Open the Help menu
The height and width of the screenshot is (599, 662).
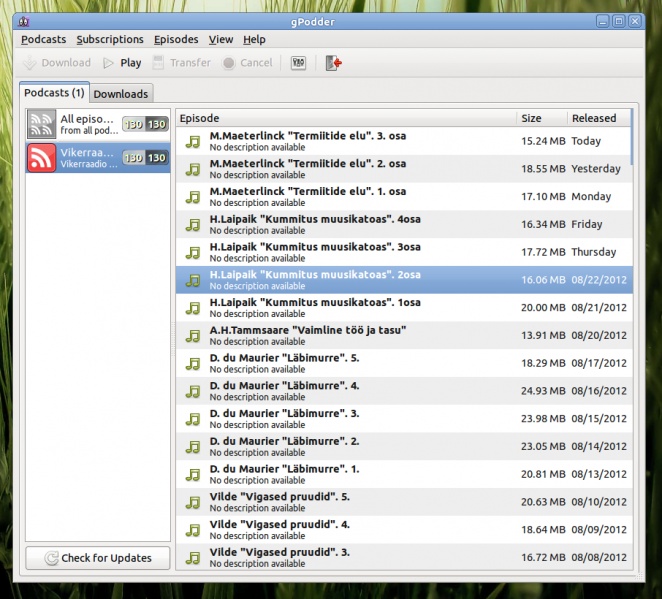click(x=254, y=40)
